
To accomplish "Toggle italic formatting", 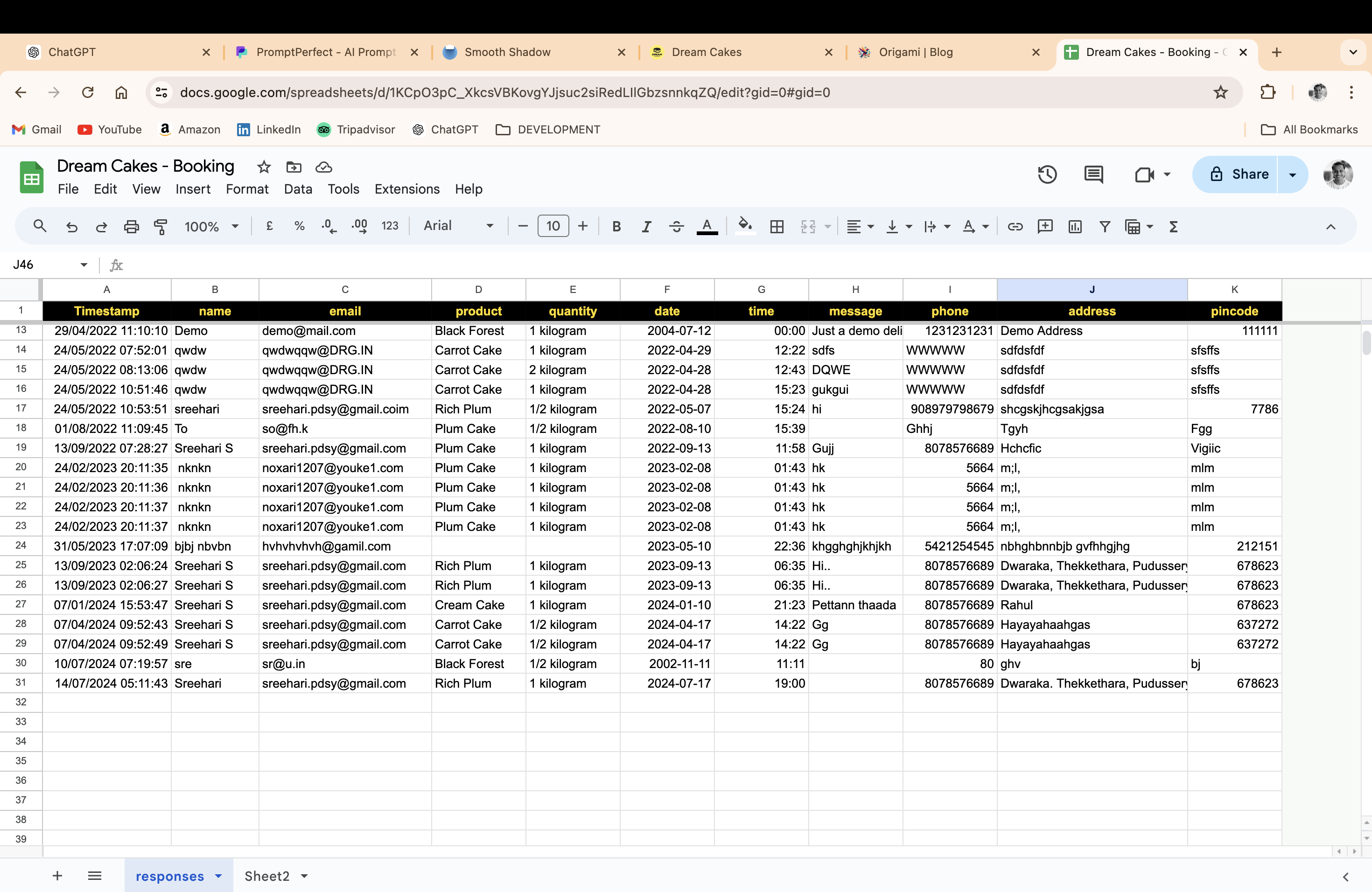I will point(646,226).
